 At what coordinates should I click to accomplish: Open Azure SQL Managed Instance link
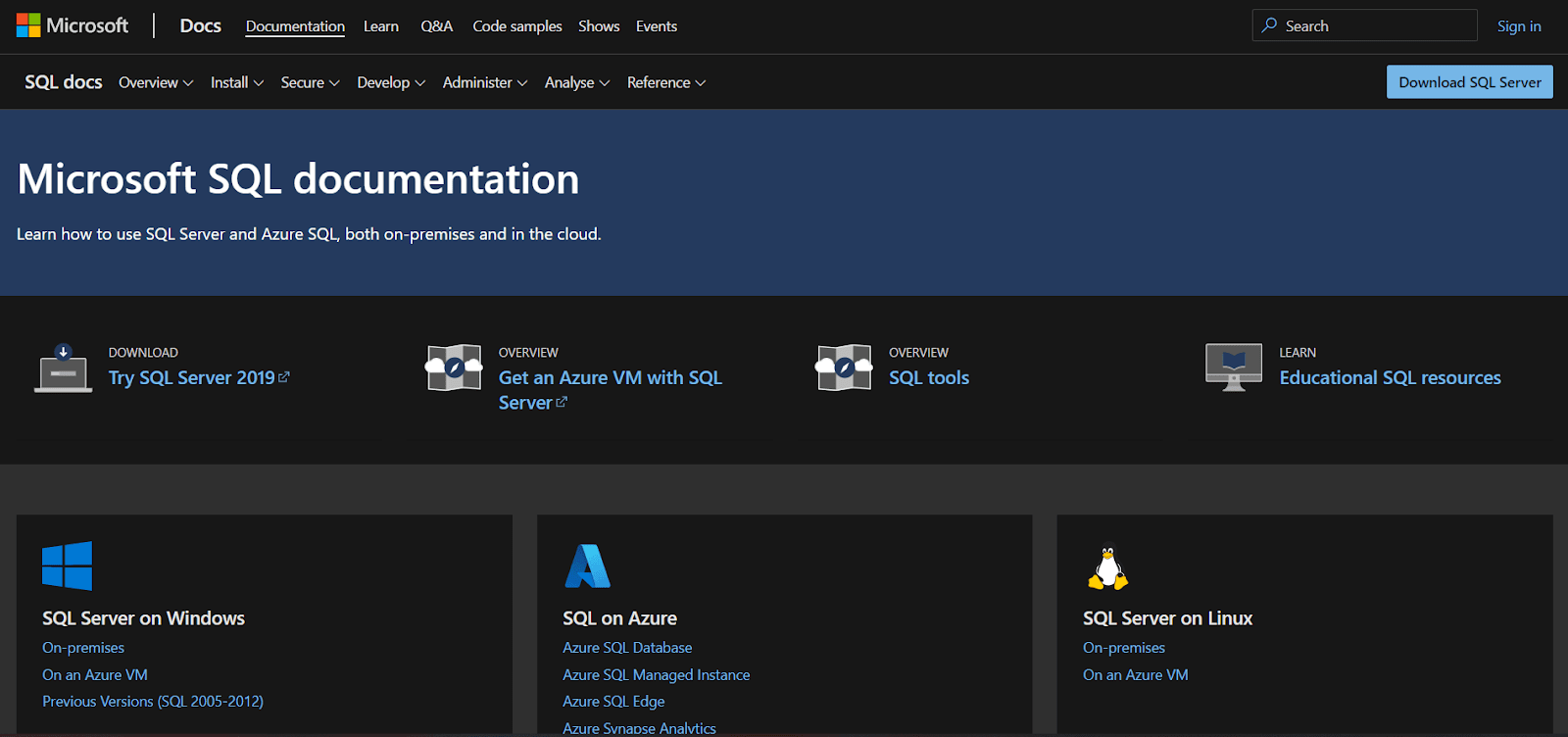(657, 675)
